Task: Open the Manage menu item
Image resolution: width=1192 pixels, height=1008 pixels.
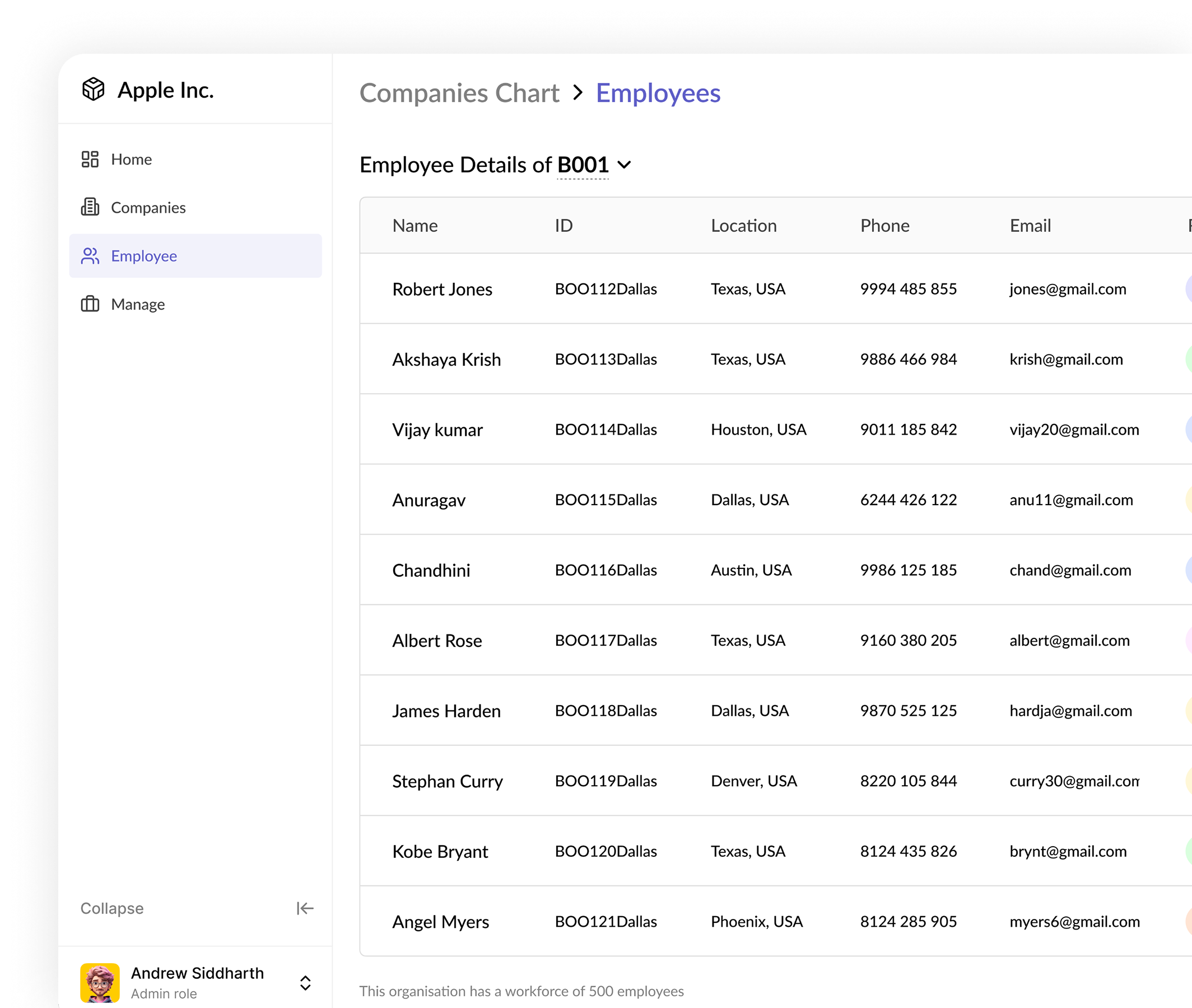Action: pyautogui.click(x=138, y=305)
